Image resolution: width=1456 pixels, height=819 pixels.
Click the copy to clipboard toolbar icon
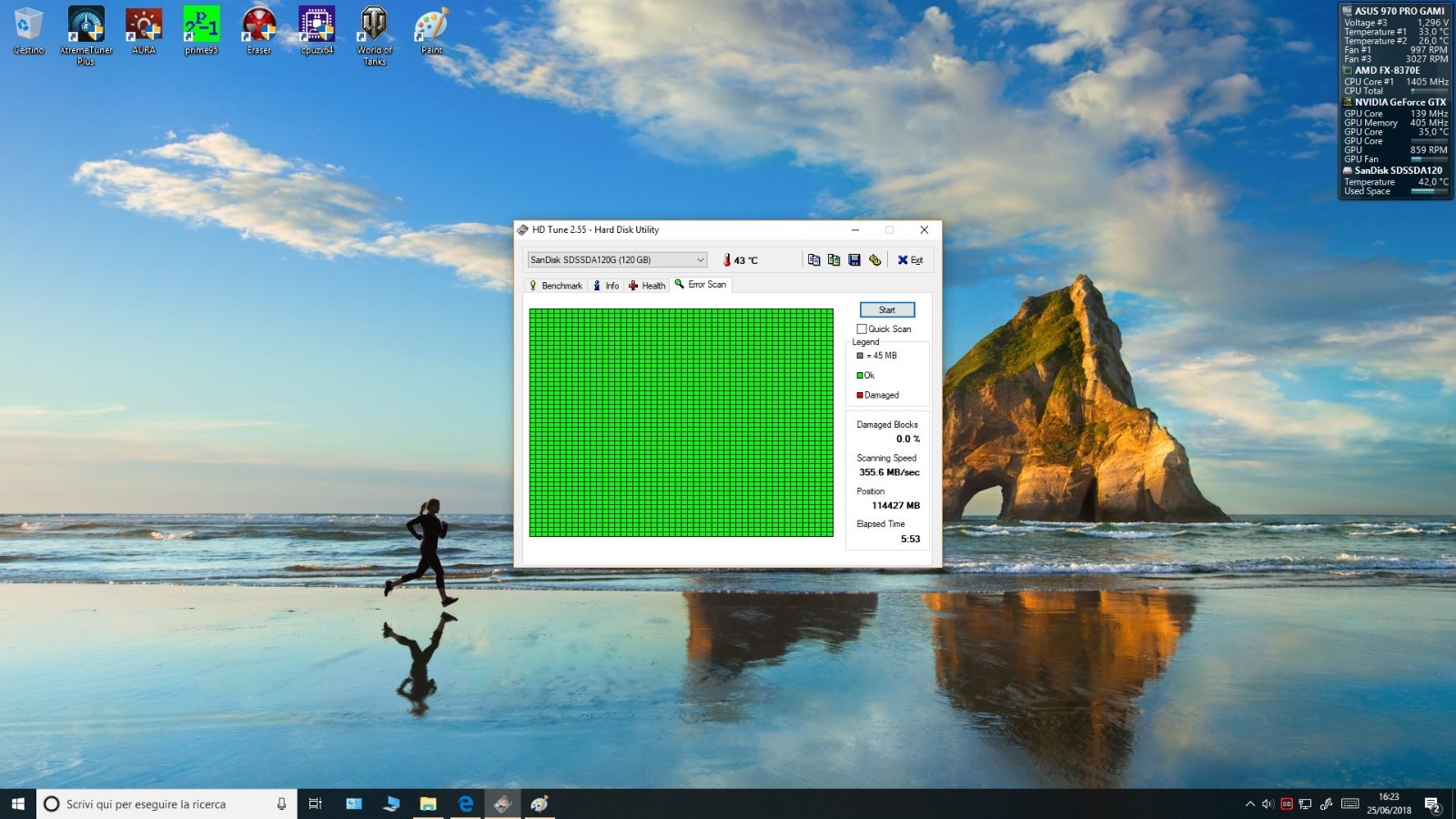pyautogui.click(x=814, y=260)
